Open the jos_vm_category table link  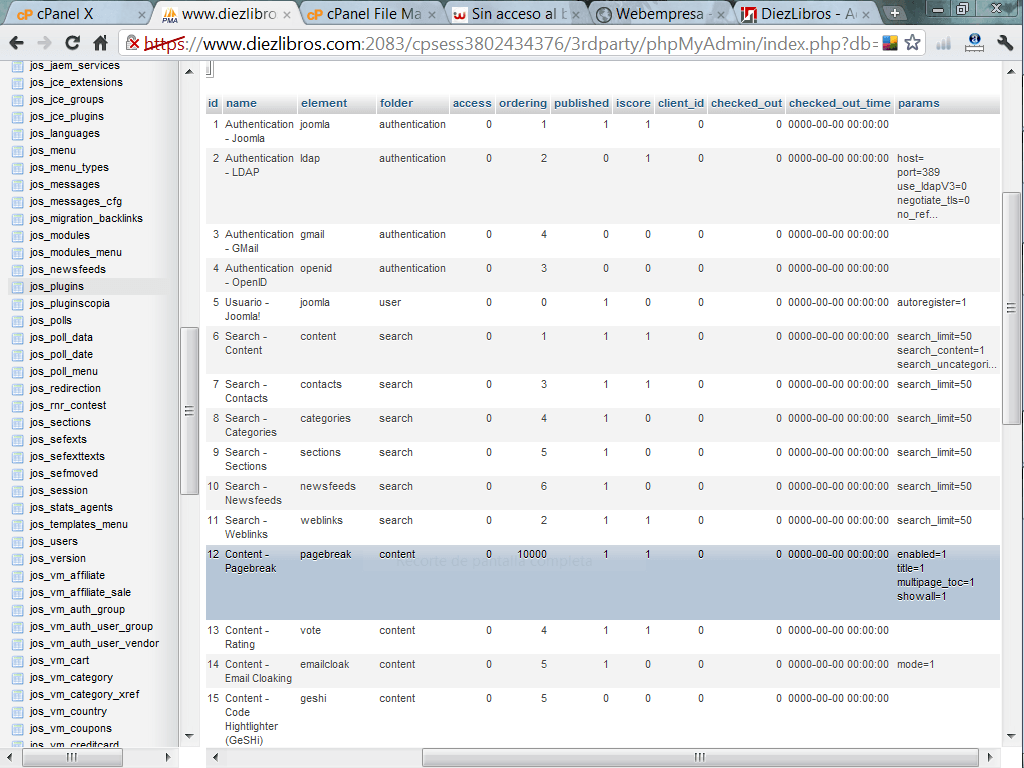pos(71,677)
